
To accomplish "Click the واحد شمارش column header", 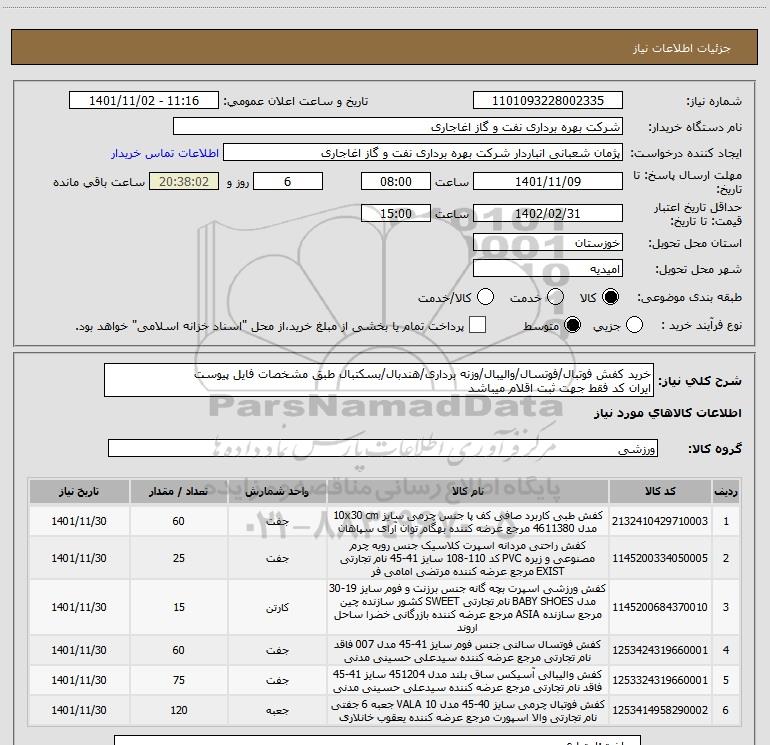I will tap(277, 492).
